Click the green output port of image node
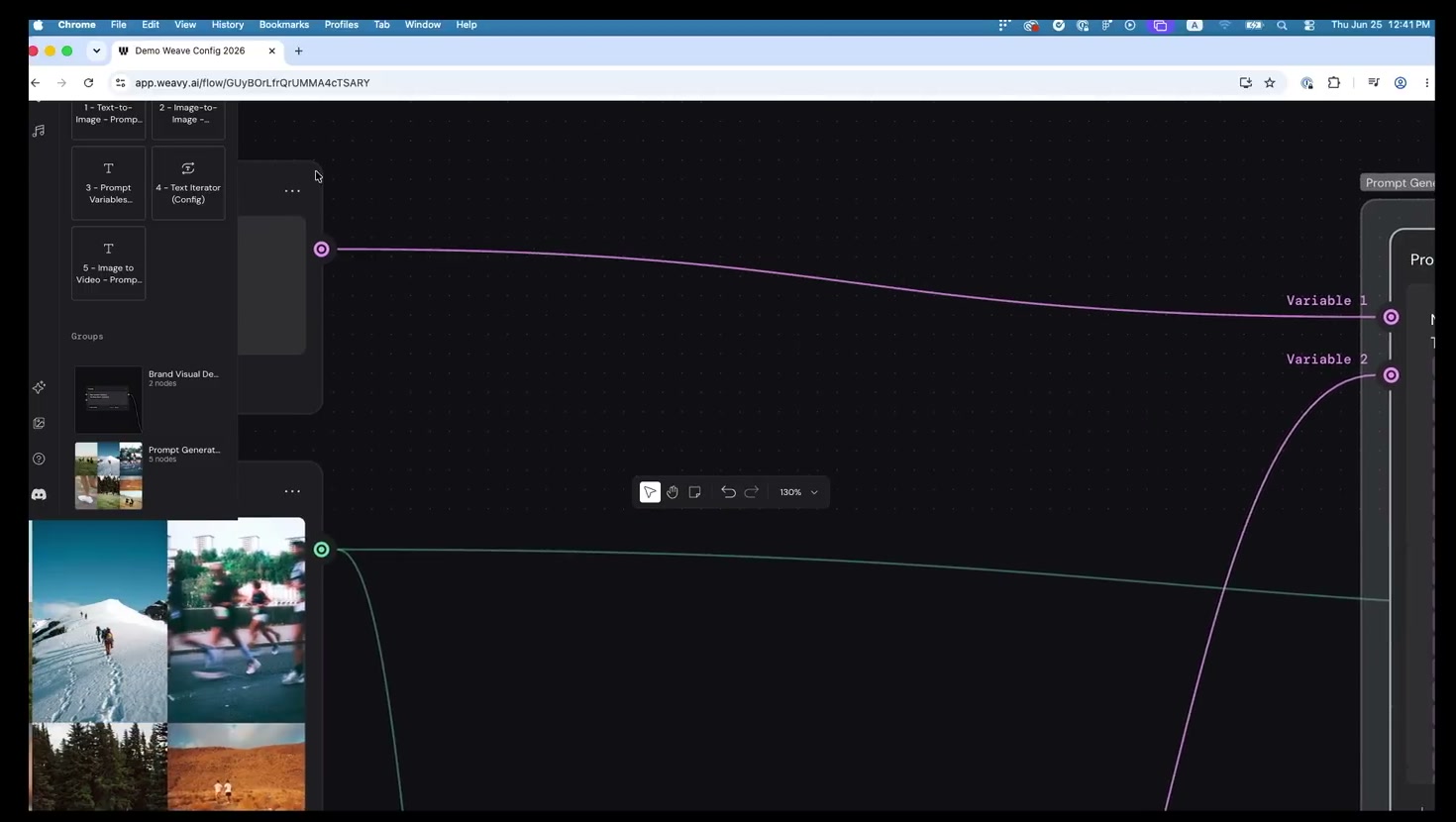The image size is (1456, 822). pyautogui.click(x=322, y=550)
